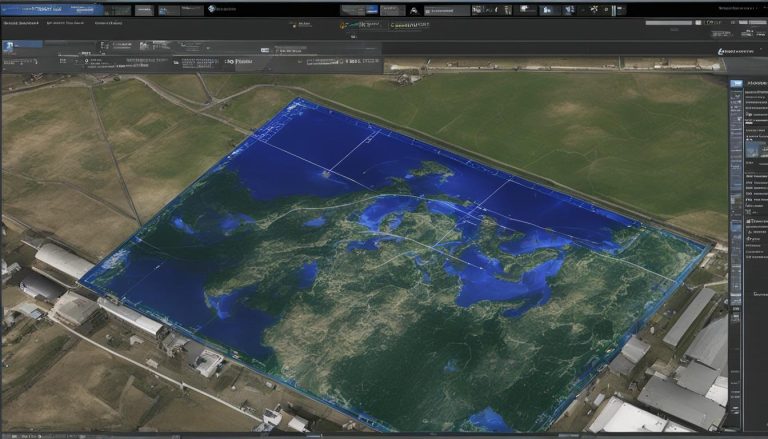Viewport: 768px width, 439px height.
Task: Click the pin icon in lower options row
Action: [x=87, y=61]
